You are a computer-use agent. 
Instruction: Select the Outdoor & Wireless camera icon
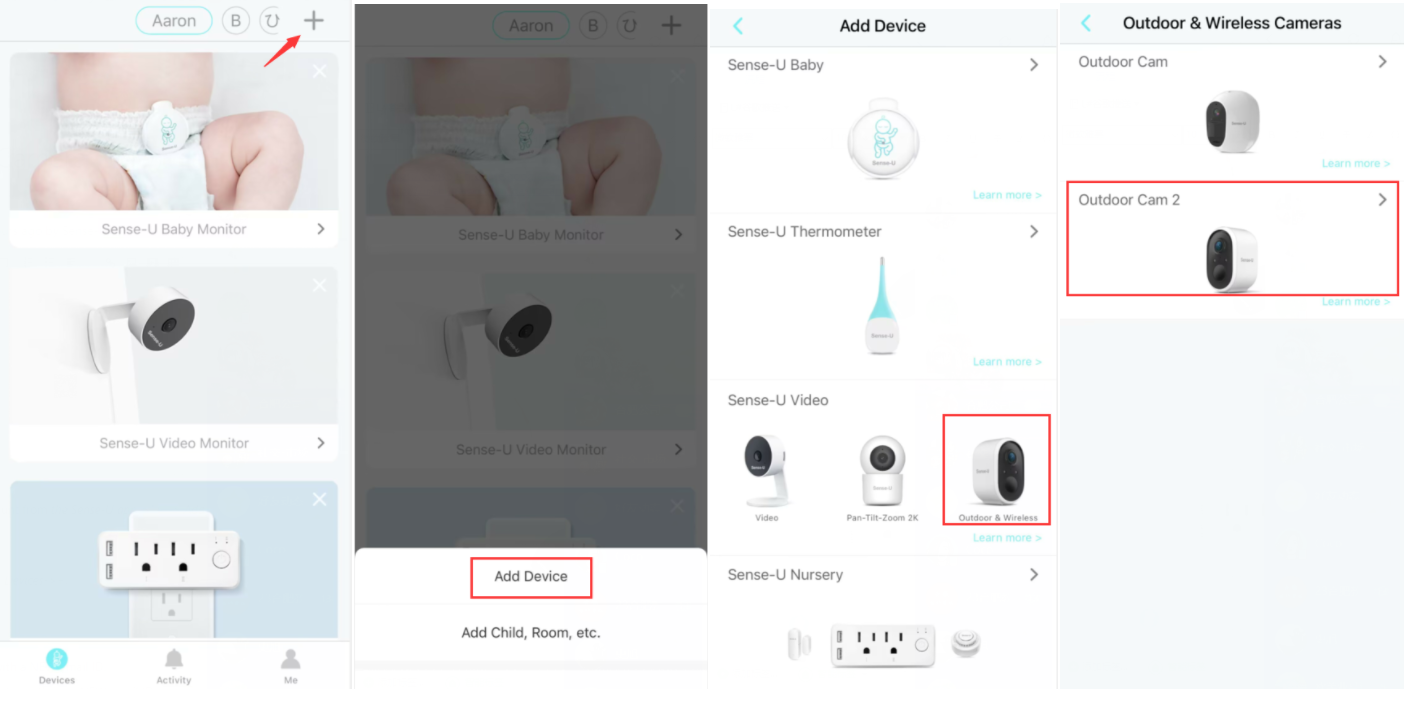pos(997,470)
